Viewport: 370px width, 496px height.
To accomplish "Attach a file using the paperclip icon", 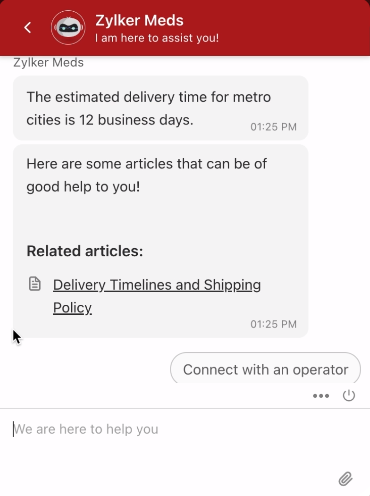I will pyautogui.click(x=346, y=479).
